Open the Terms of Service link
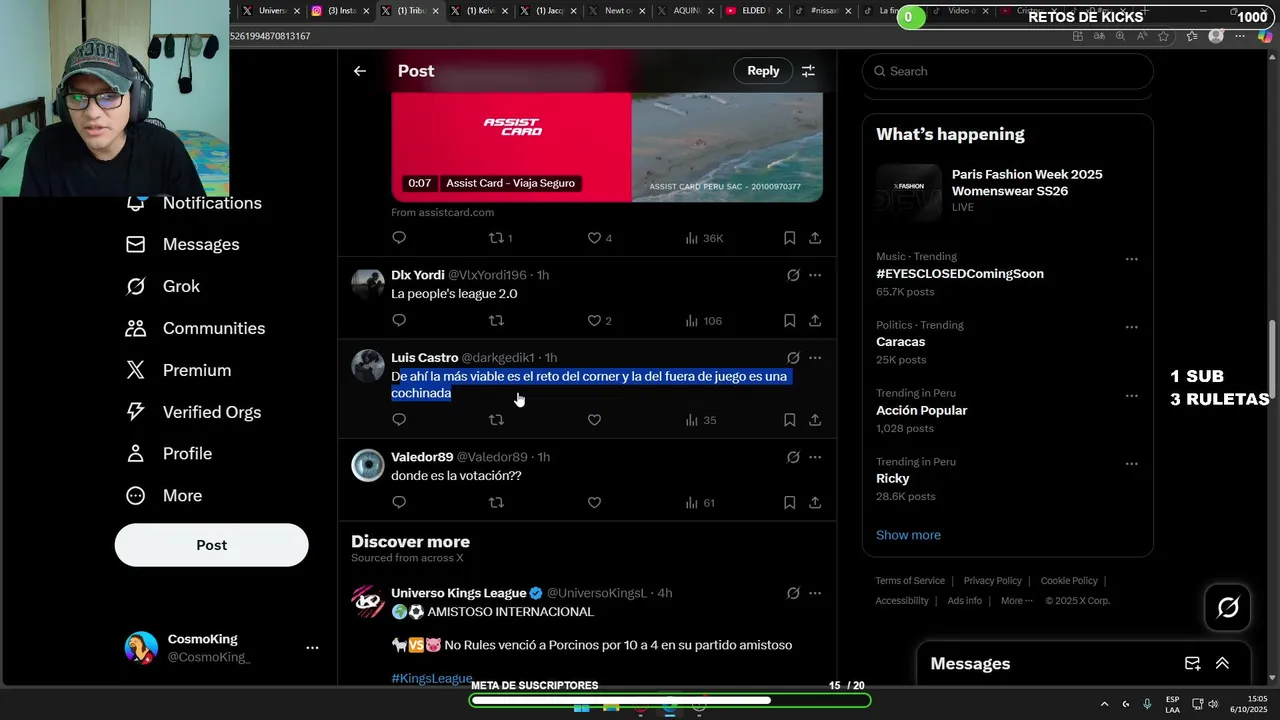1280x720 pixels. (x=910, y=581)
